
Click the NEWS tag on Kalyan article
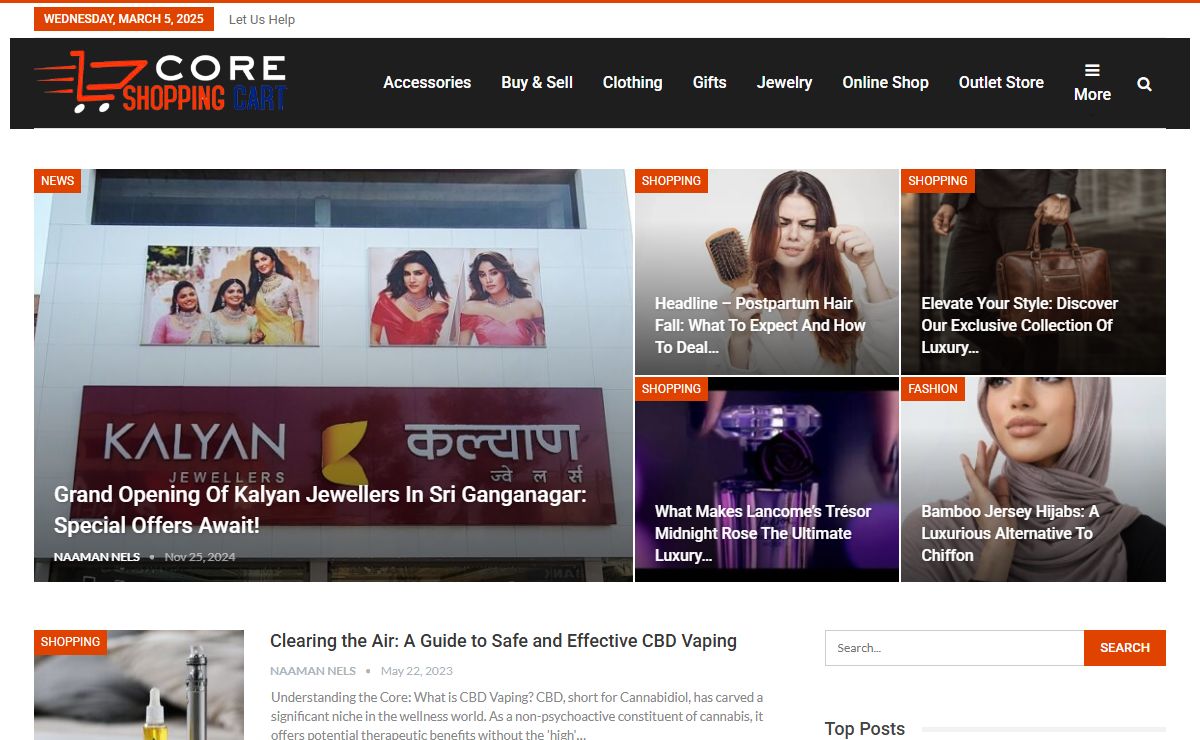pos(57,181)
